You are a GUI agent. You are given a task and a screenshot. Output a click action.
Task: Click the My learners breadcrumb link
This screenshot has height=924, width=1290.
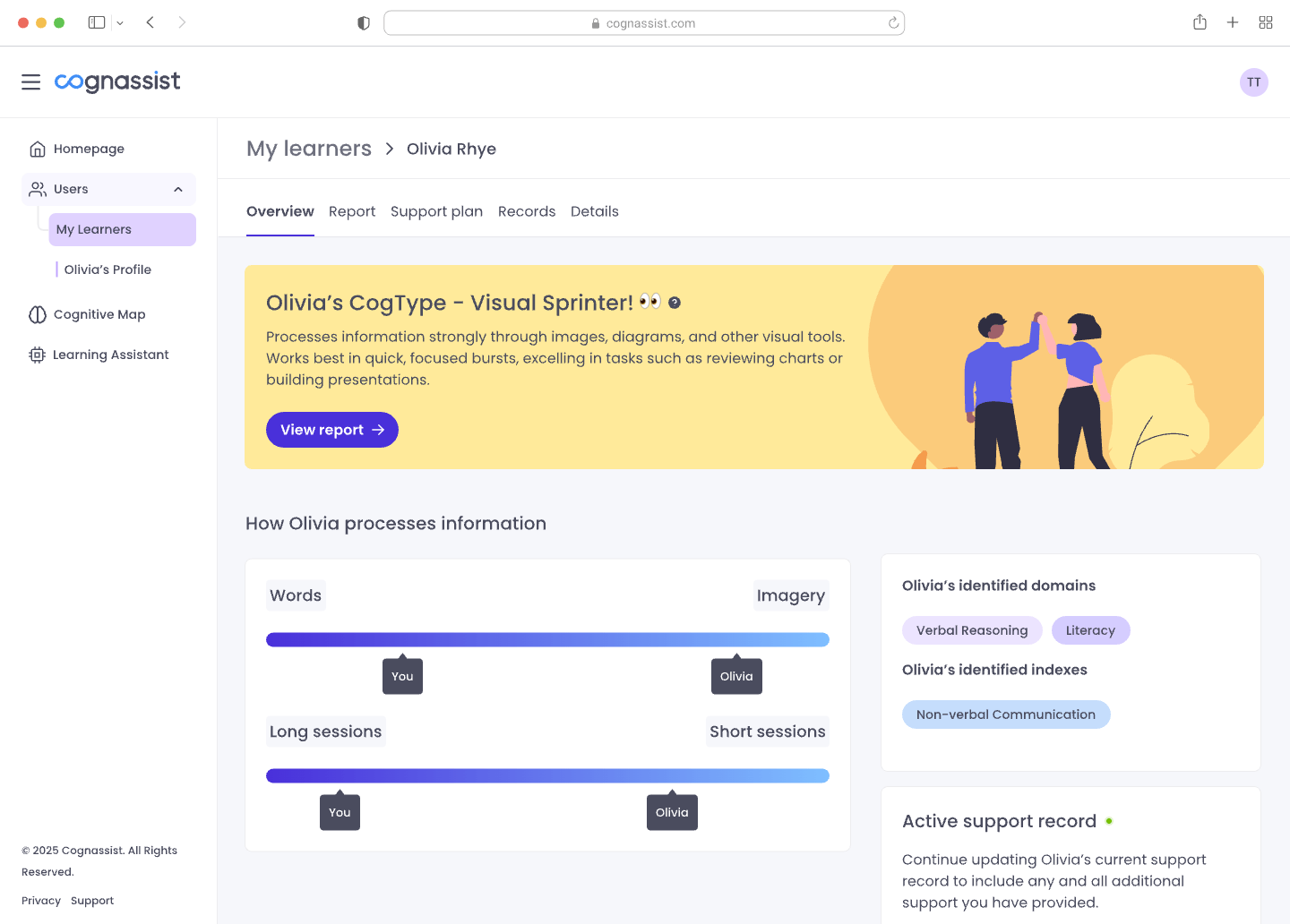[x=309, y=149]
